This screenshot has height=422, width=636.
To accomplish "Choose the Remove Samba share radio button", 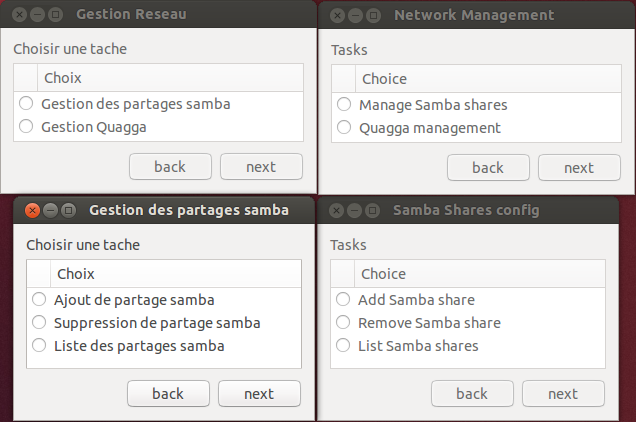I will (343, 323).
